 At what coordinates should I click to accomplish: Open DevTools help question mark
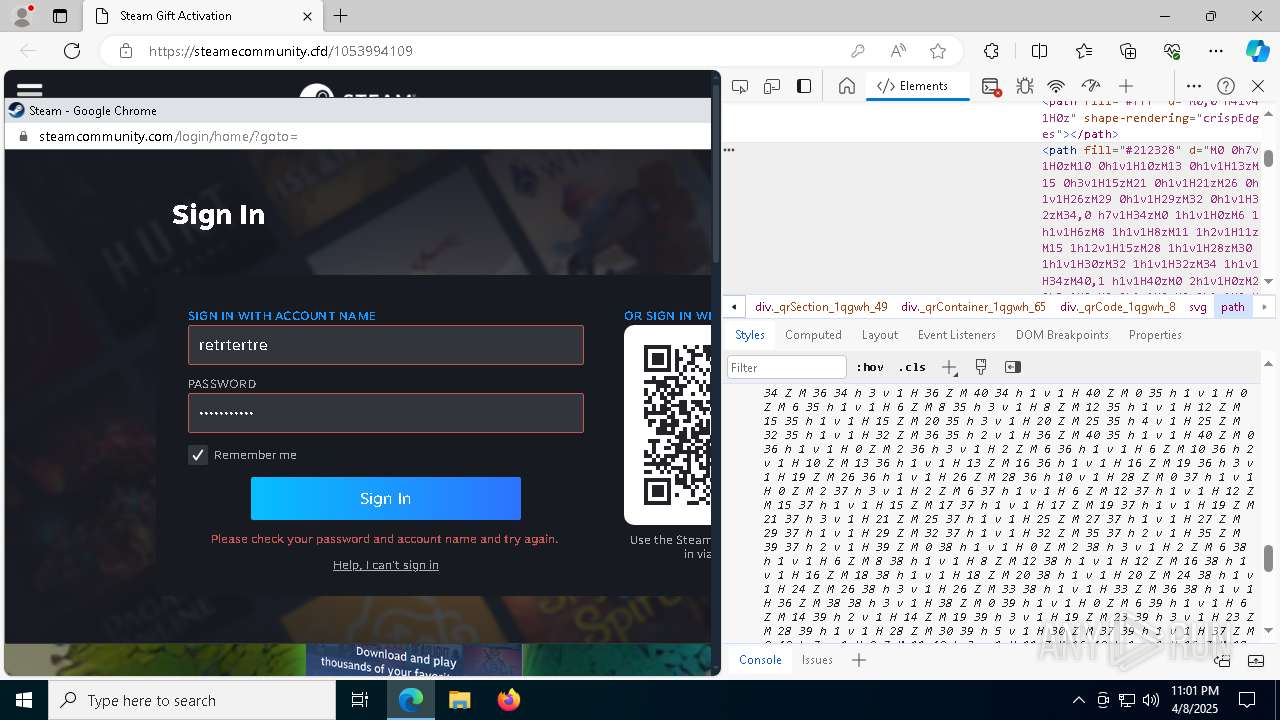tap(1226, 87)
